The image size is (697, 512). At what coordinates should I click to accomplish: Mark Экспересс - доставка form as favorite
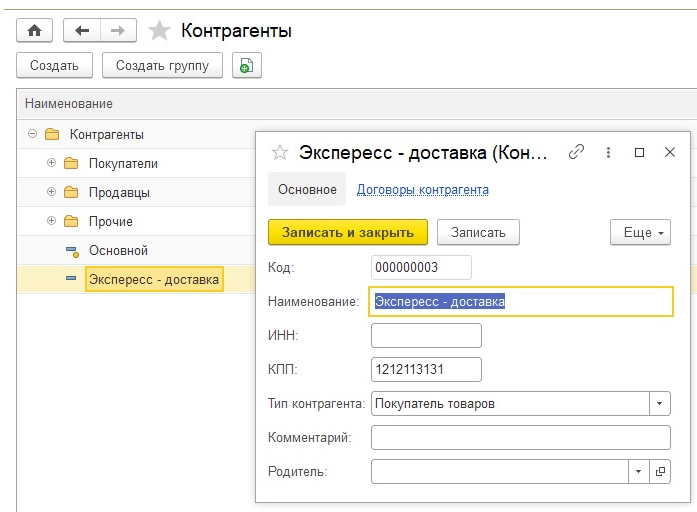pyautogui.click(x=280, y=152)
